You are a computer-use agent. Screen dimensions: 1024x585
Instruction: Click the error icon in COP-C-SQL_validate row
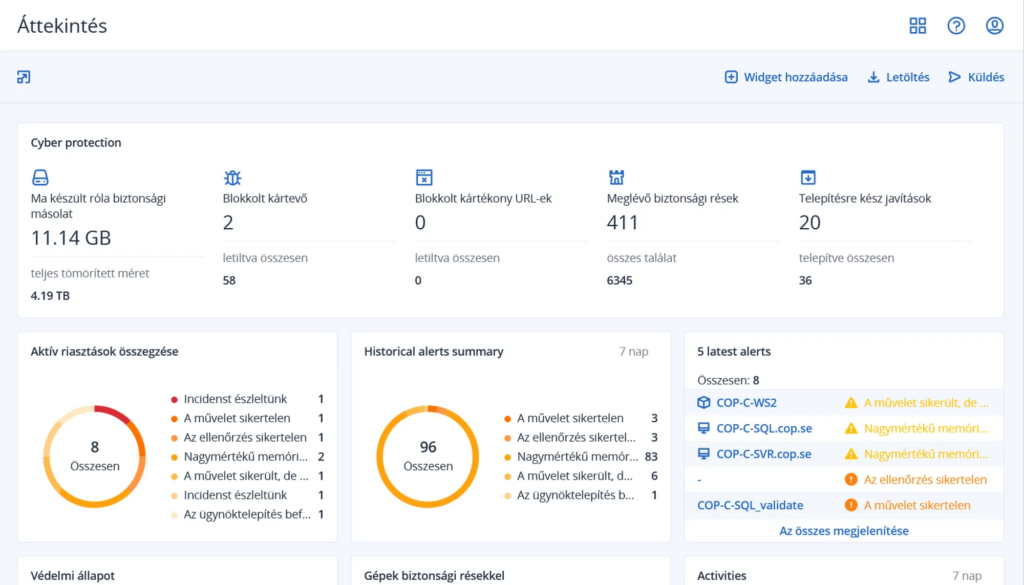click(851, 505)
